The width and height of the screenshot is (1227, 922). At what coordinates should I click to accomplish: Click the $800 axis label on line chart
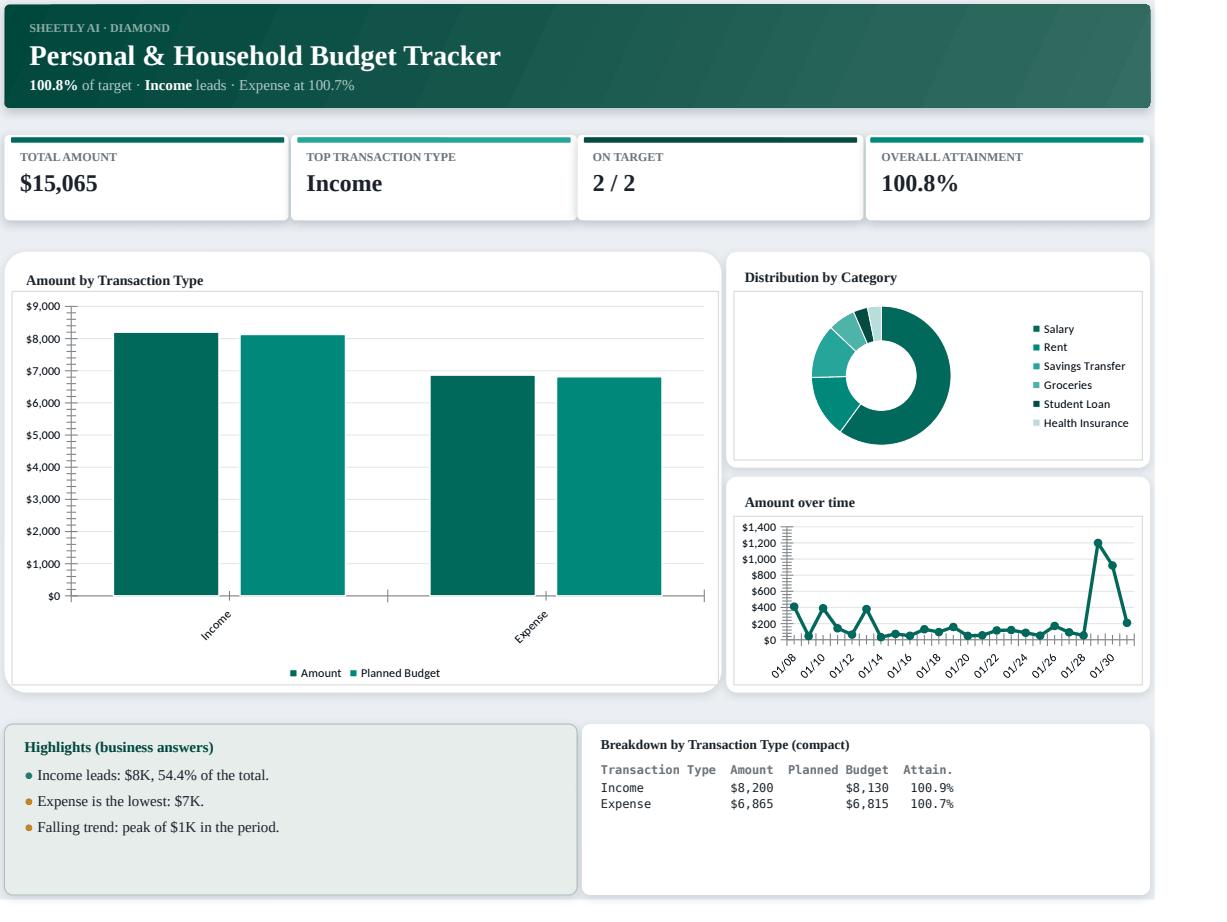[763, 575]
